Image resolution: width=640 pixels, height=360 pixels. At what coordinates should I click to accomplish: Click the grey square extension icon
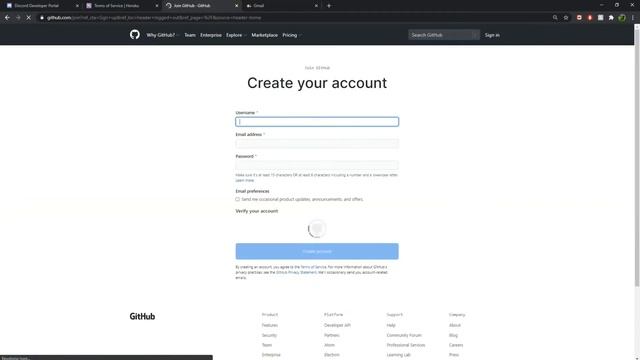(600, 18)
